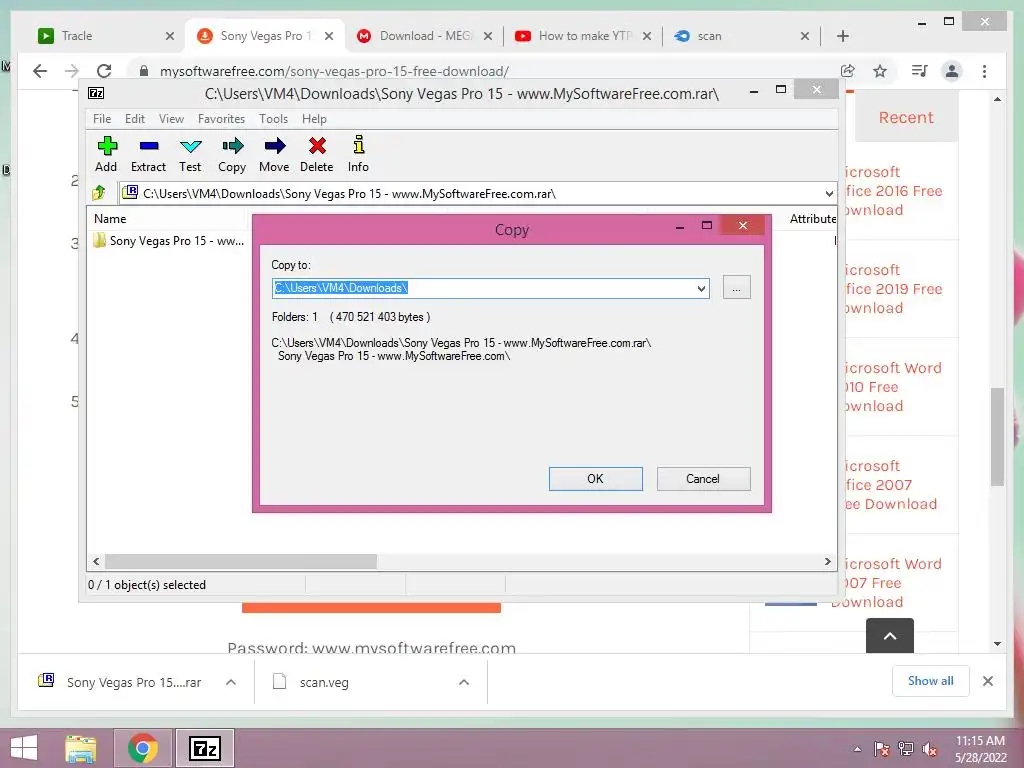Click the Test archive toolbar icon
1024x768 pixels.
(190, 154)
